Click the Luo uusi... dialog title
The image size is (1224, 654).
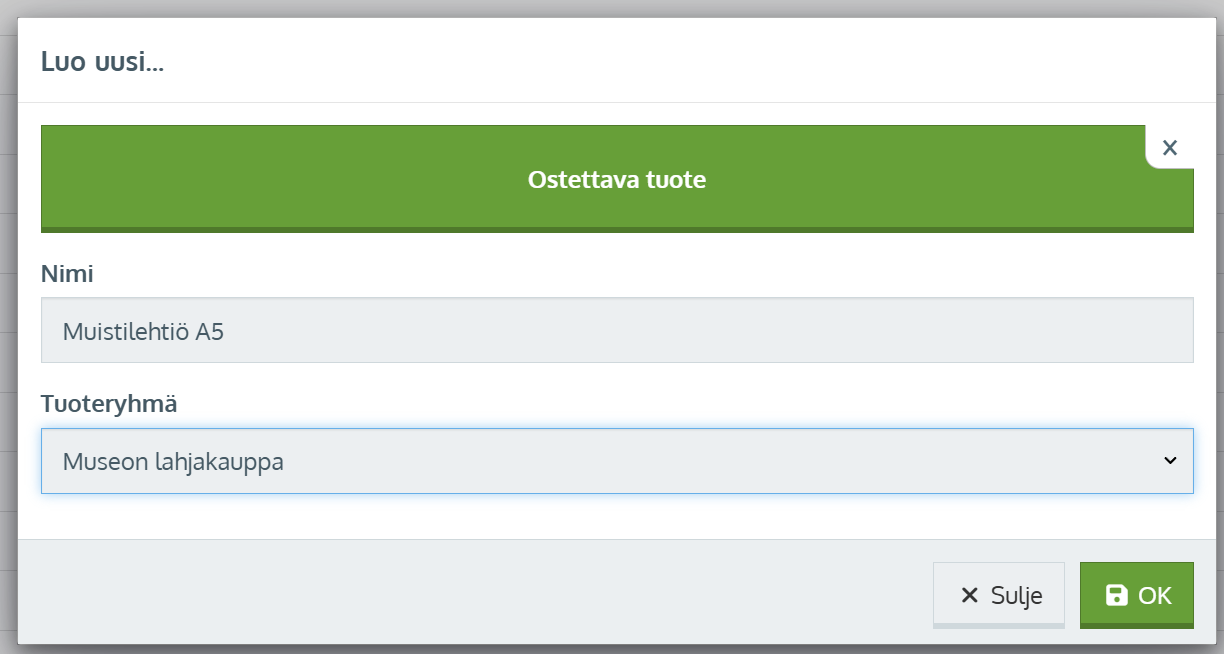[x=102, y=62]
